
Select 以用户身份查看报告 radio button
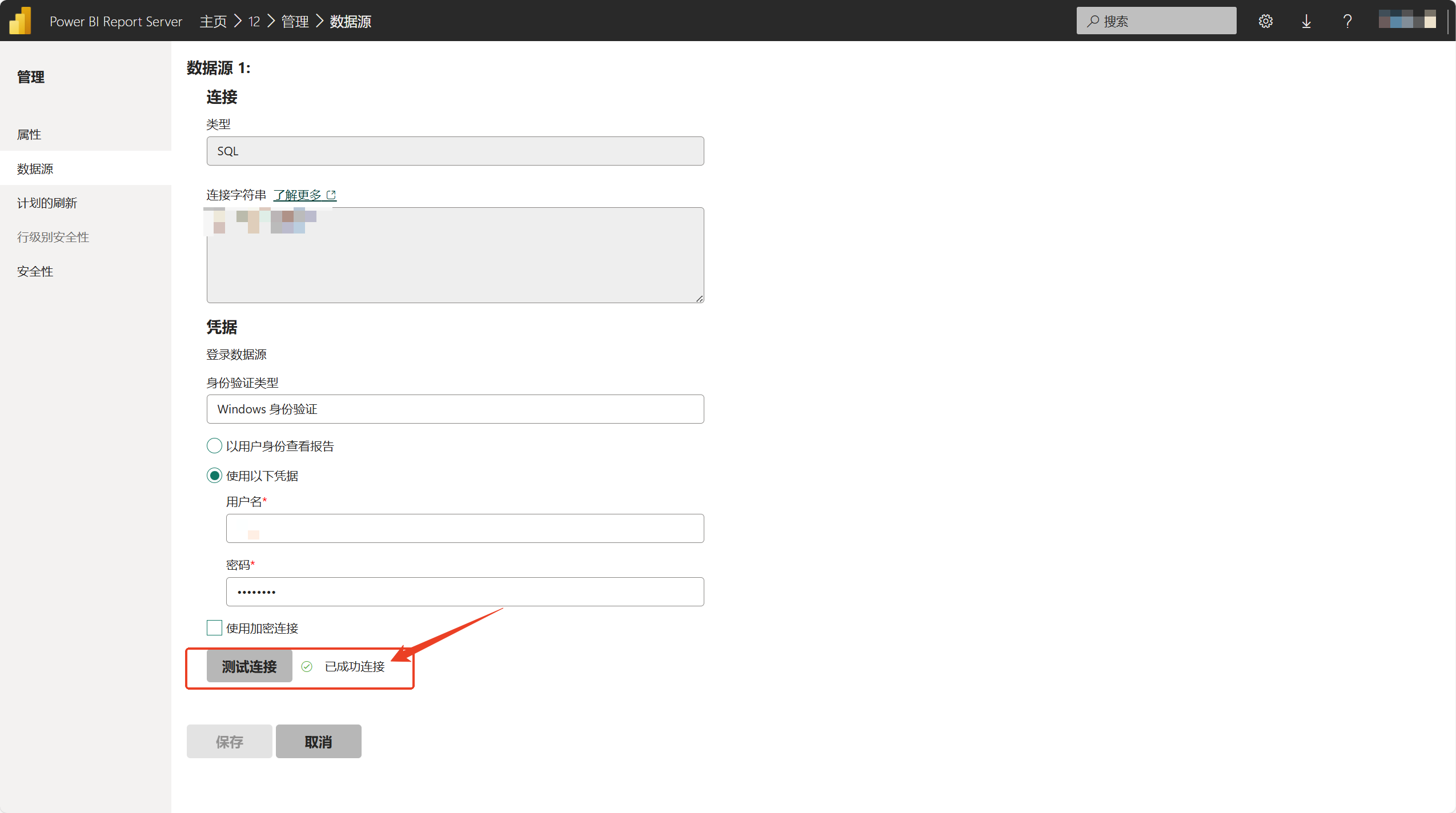point(214,446)
